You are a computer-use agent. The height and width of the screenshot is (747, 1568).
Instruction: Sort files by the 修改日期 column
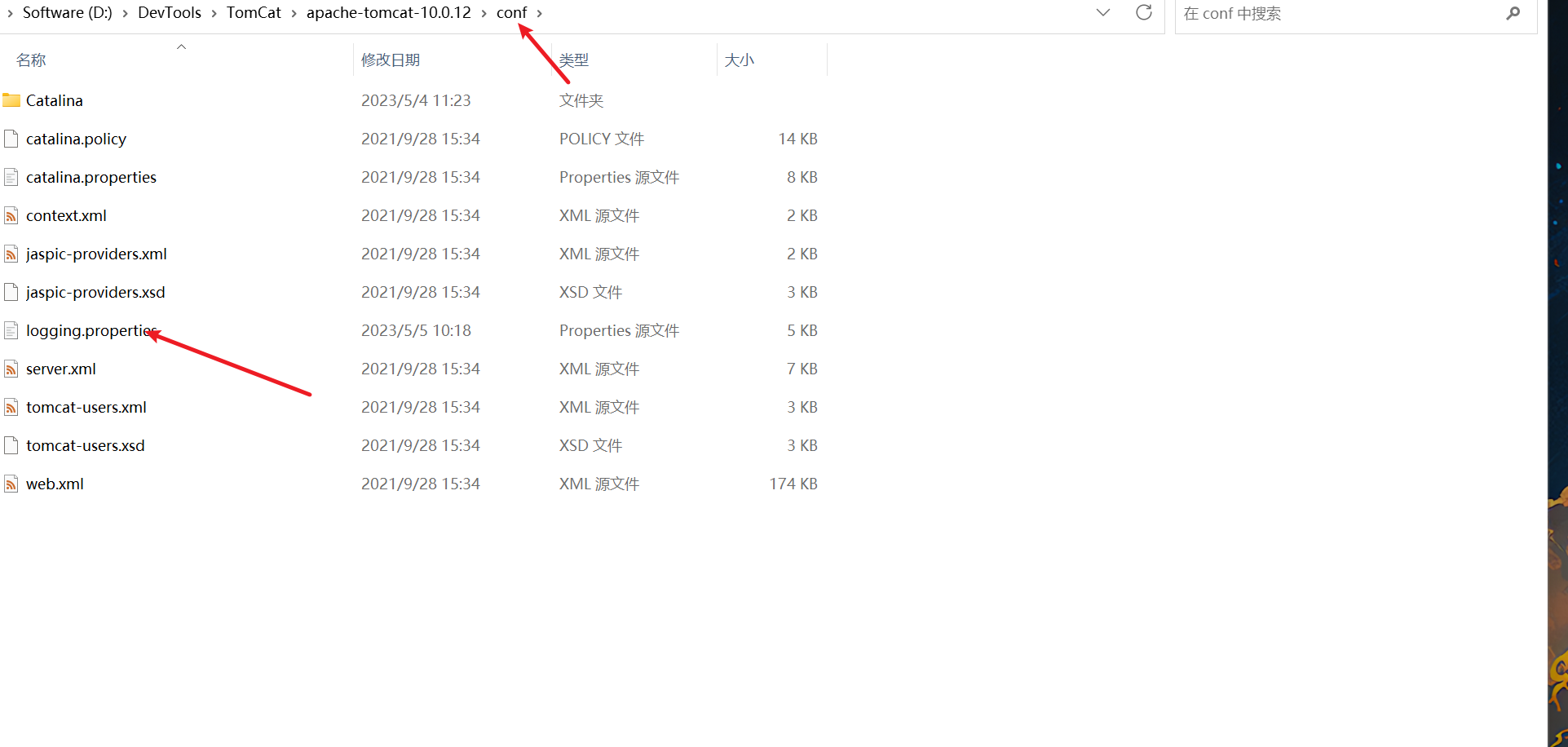point(391,60)
